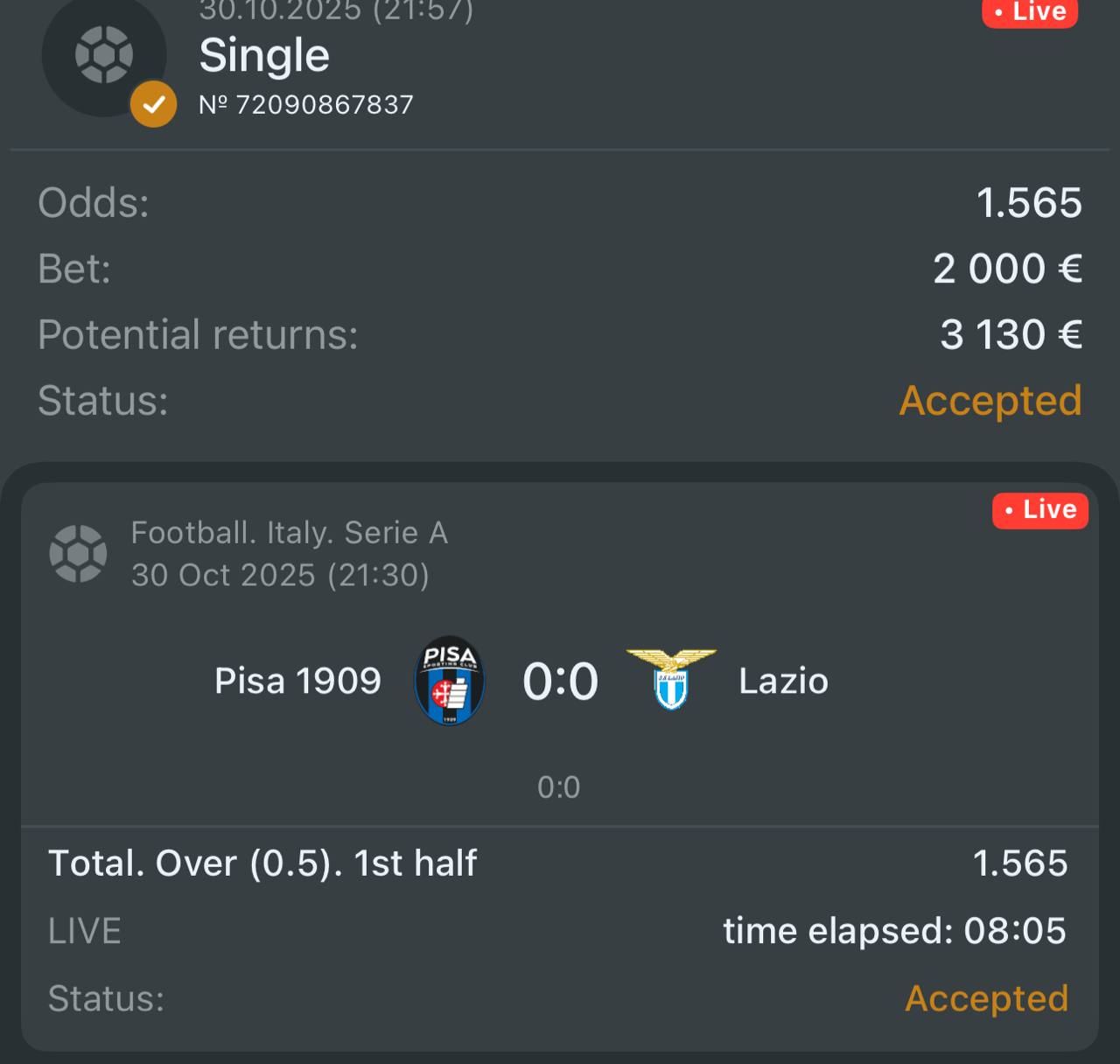Open Football. Italy. Serie A league label
Screen dimensions: 1120x1064
[x=289, y=533]
